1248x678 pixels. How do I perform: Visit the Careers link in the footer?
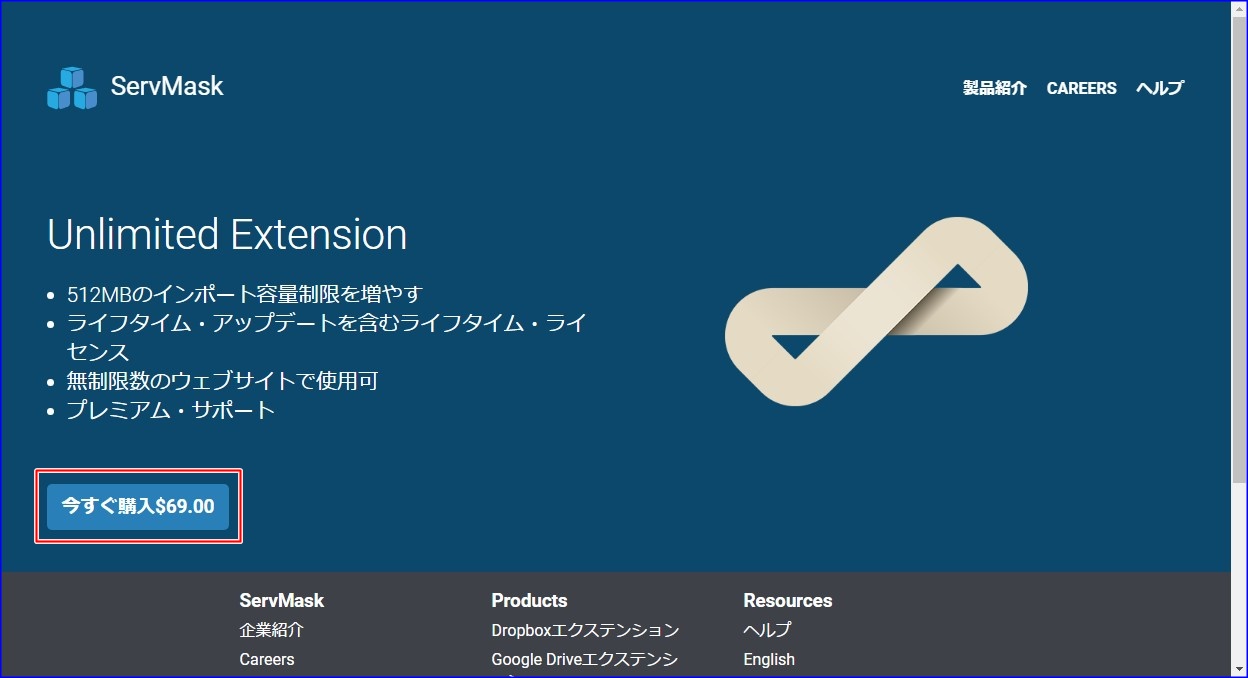click(x=267, y=659)
